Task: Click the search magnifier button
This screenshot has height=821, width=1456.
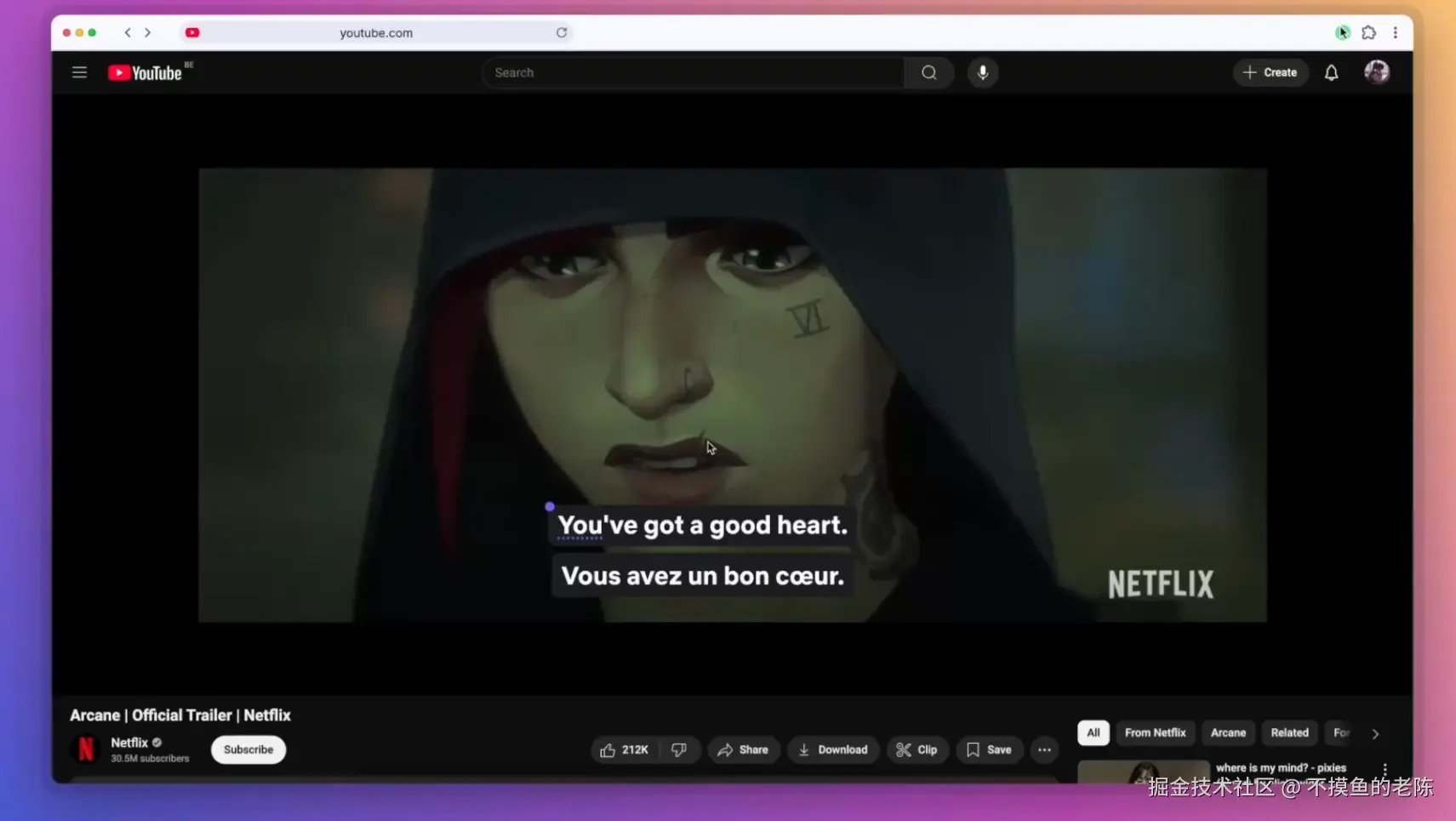Action: (929, 72)
